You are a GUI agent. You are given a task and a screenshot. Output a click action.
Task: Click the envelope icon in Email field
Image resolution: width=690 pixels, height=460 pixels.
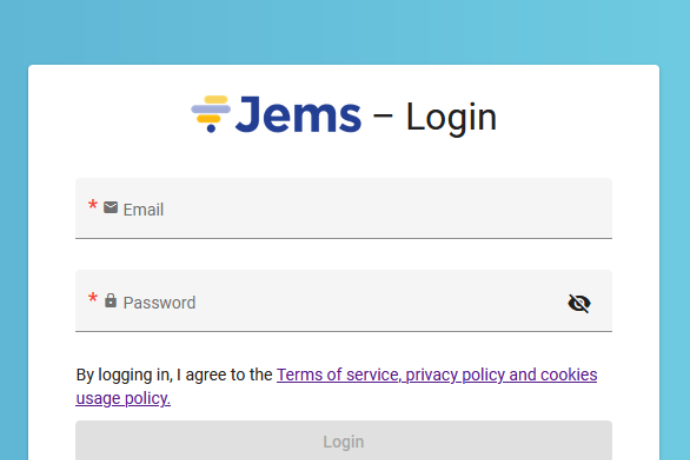pyautogui.click(x=111, y=208)
